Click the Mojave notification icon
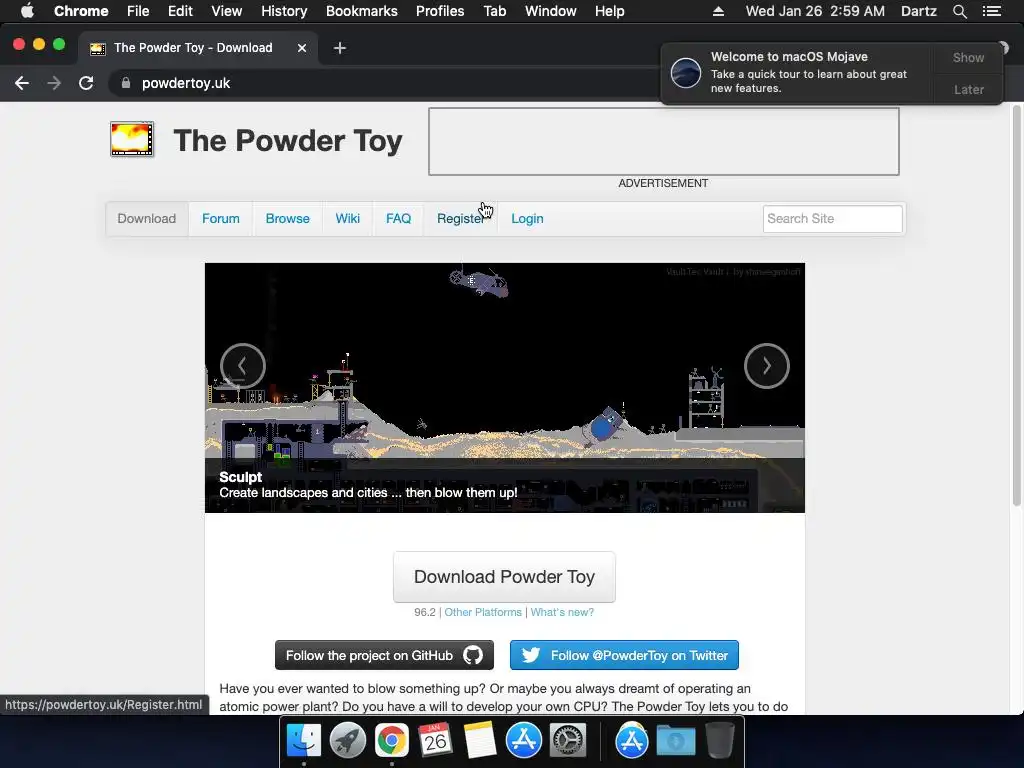1024x768 pixels. (686, 72)
